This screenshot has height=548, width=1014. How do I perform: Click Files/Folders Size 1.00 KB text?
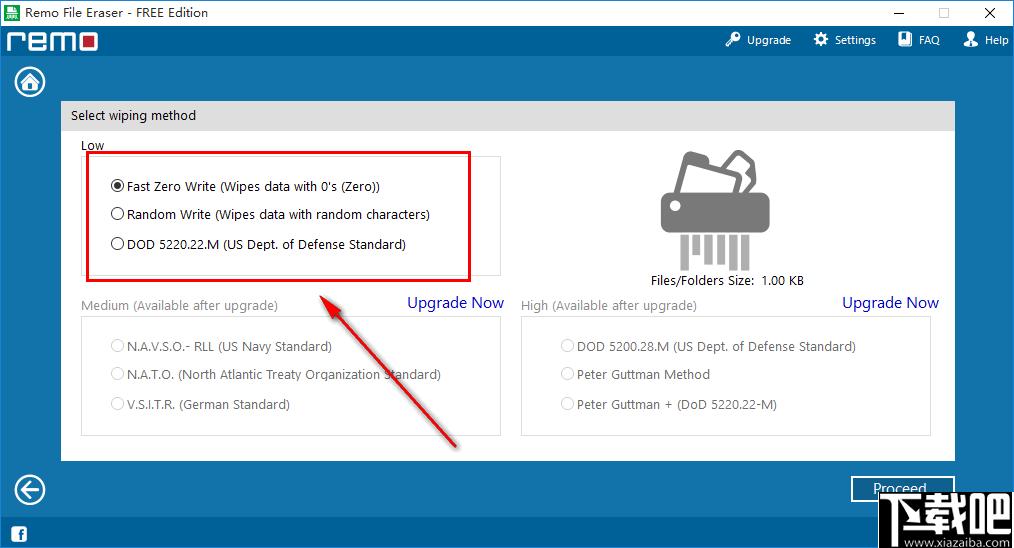(x=728, y=280)
